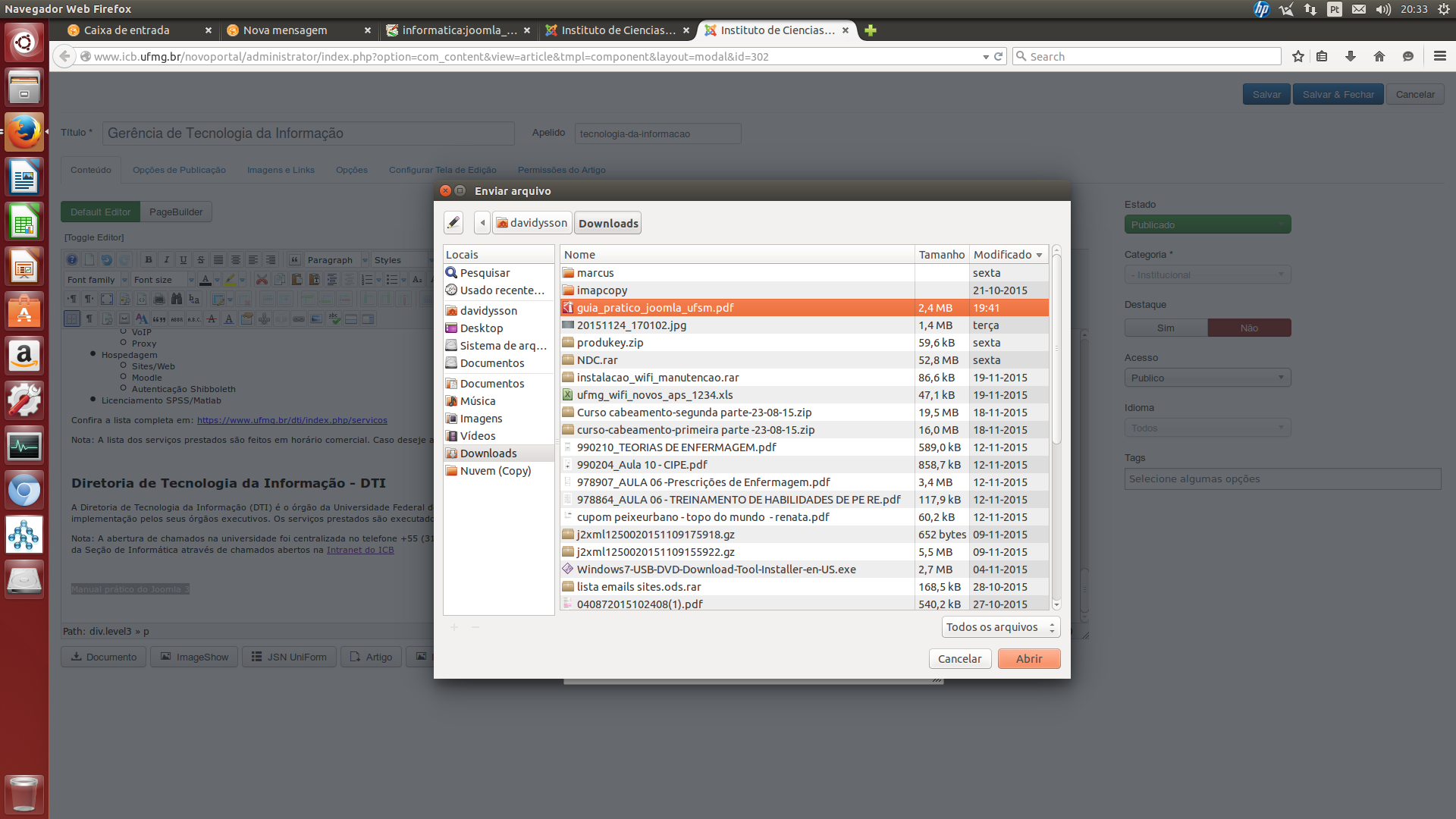Click Pesquisar search in Locais panel

pos(485,273)
